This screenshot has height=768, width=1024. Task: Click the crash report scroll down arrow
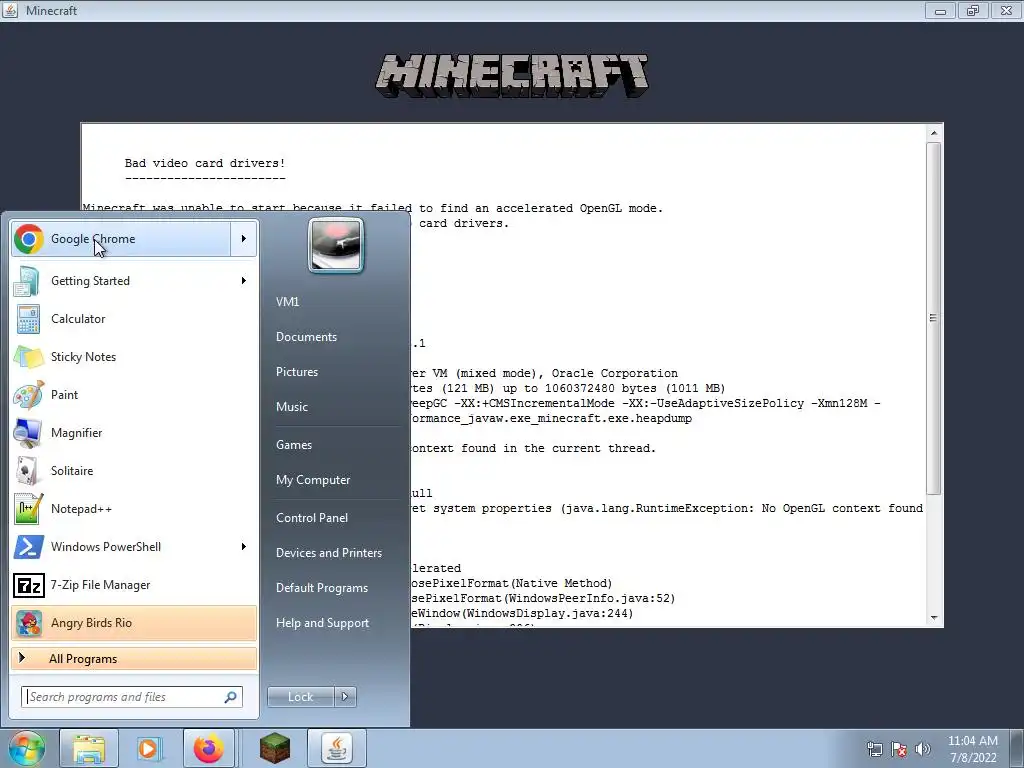(x=934, y=617)
